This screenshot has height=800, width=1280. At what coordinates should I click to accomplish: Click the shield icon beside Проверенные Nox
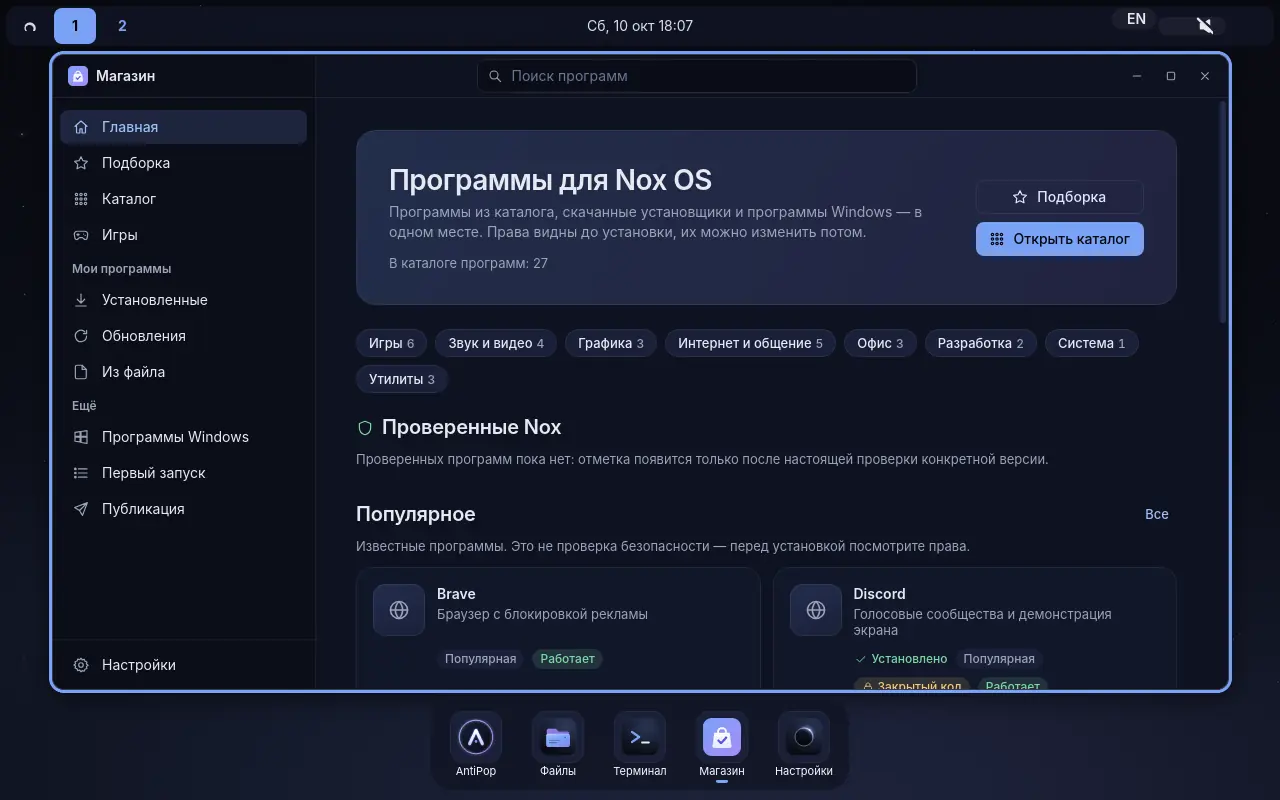click(x=365, y=428)
